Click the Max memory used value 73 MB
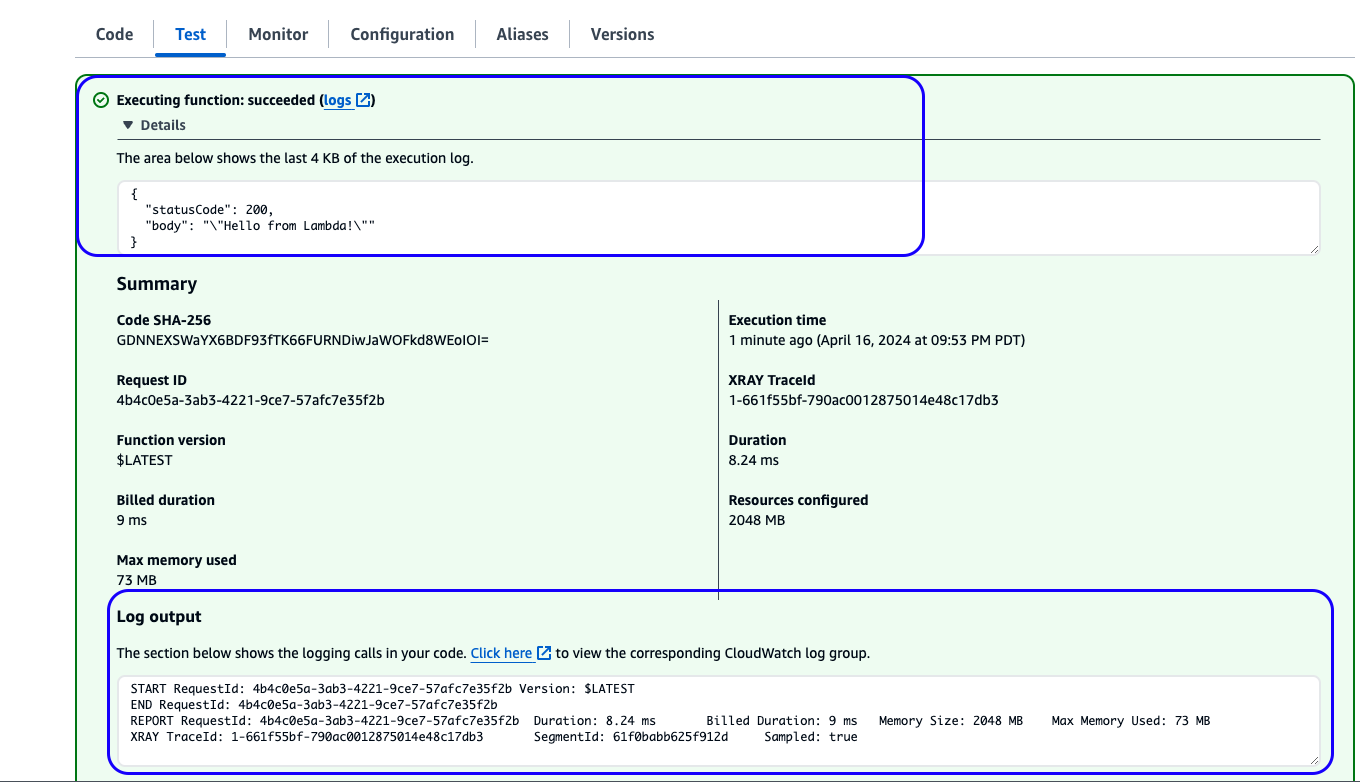Screen dimensions: 1360x782 (x=137, y=580)
